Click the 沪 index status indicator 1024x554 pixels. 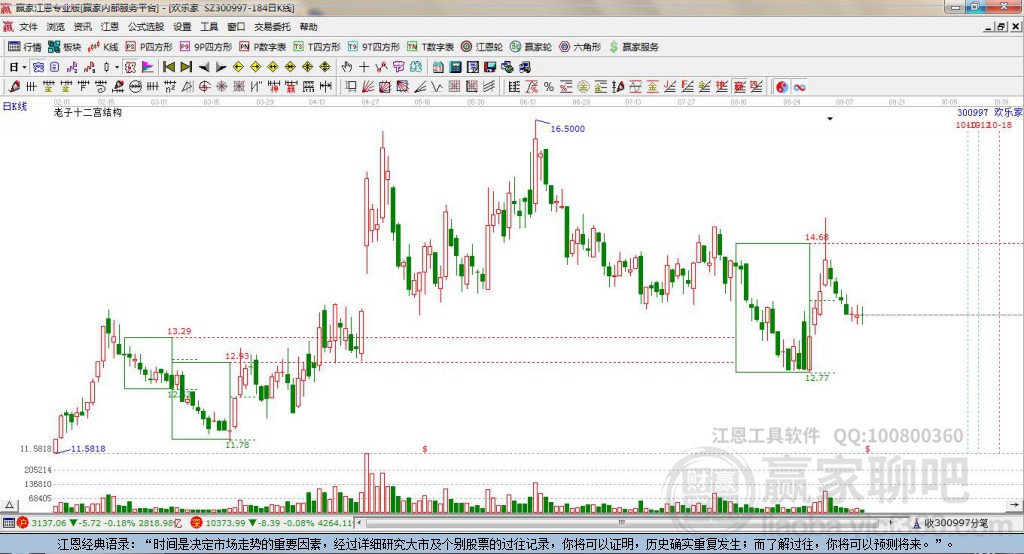(23, 523)
